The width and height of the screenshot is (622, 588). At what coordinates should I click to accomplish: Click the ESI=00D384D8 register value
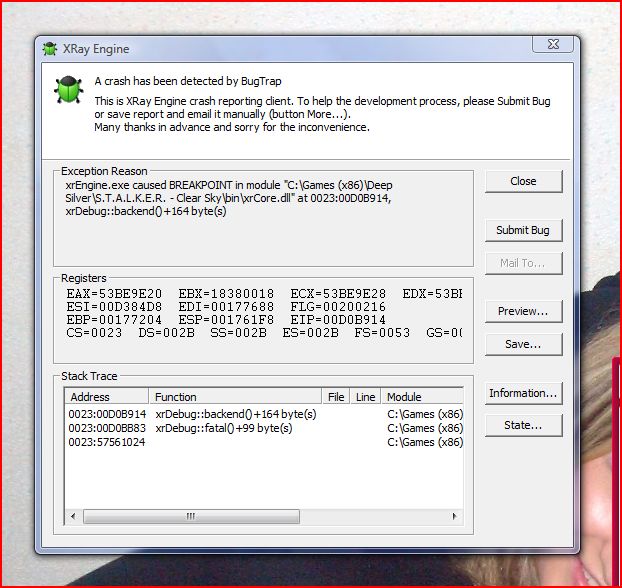tap(114, 307)
